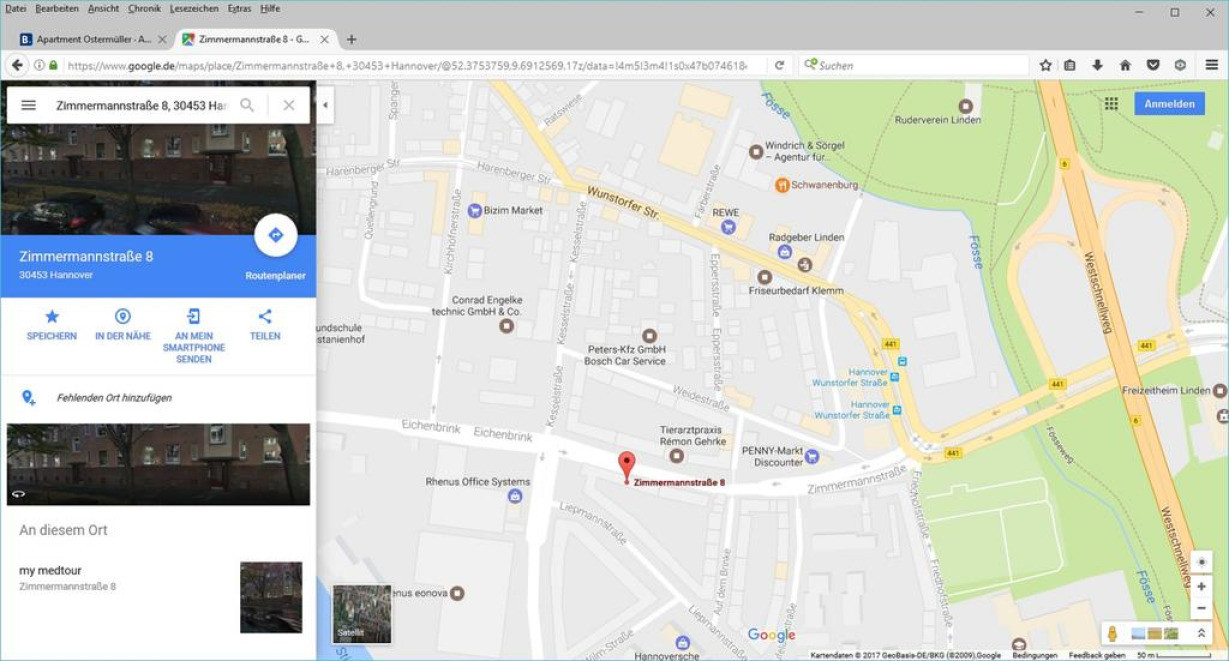Toggle Satellit map view
The height and width of the screenshot is (661, 1229).
[362, 614]
